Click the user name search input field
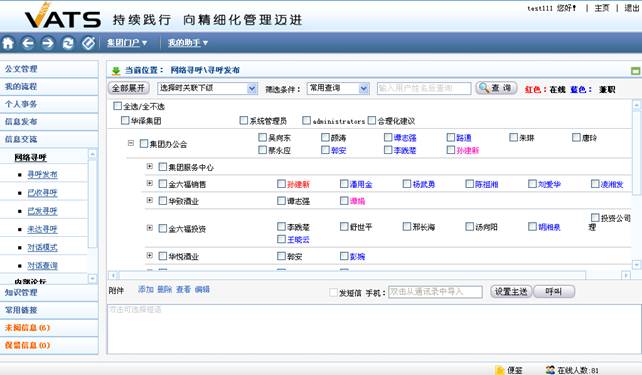642x375 pixels. click(424, 88)
